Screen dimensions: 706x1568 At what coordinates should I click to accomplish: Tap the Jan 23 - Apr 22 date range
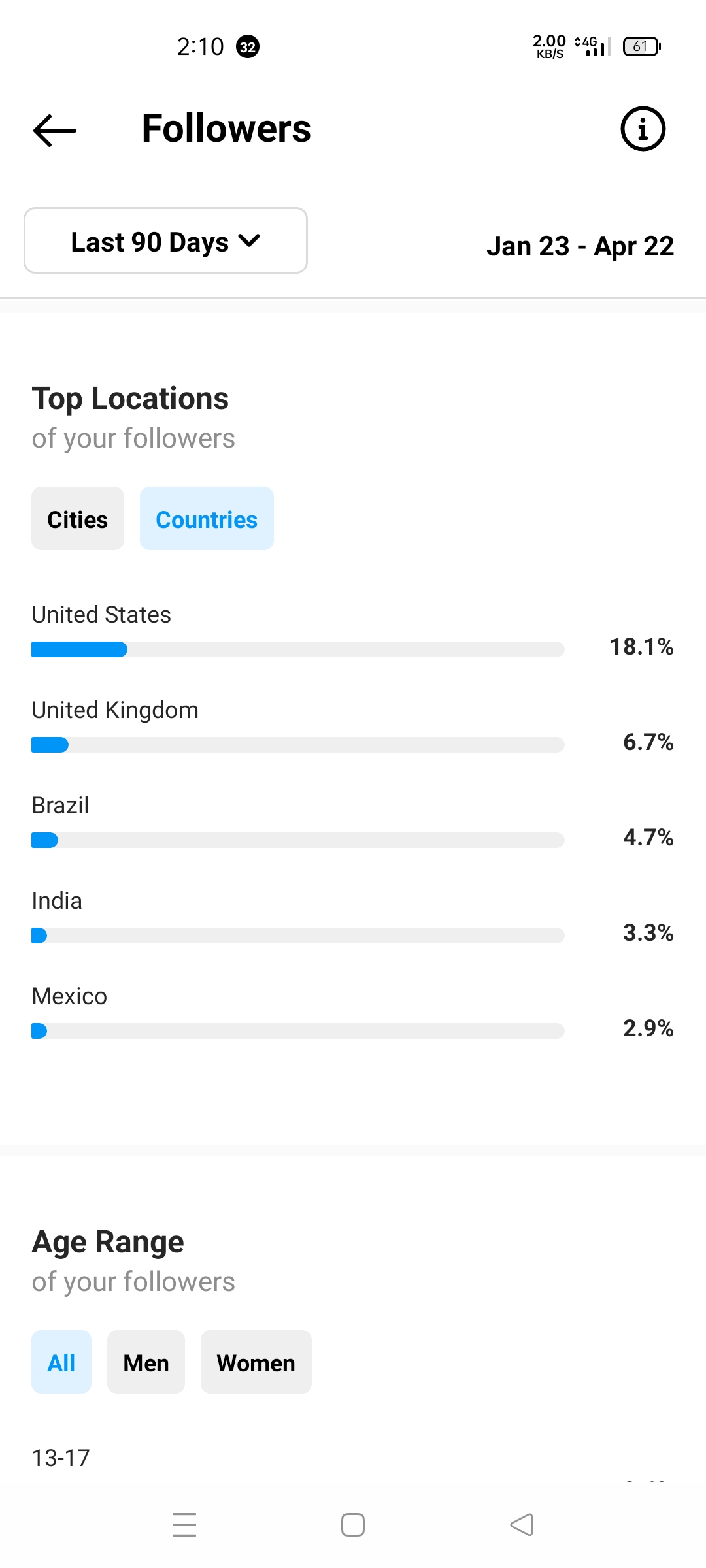pos(580,246)
